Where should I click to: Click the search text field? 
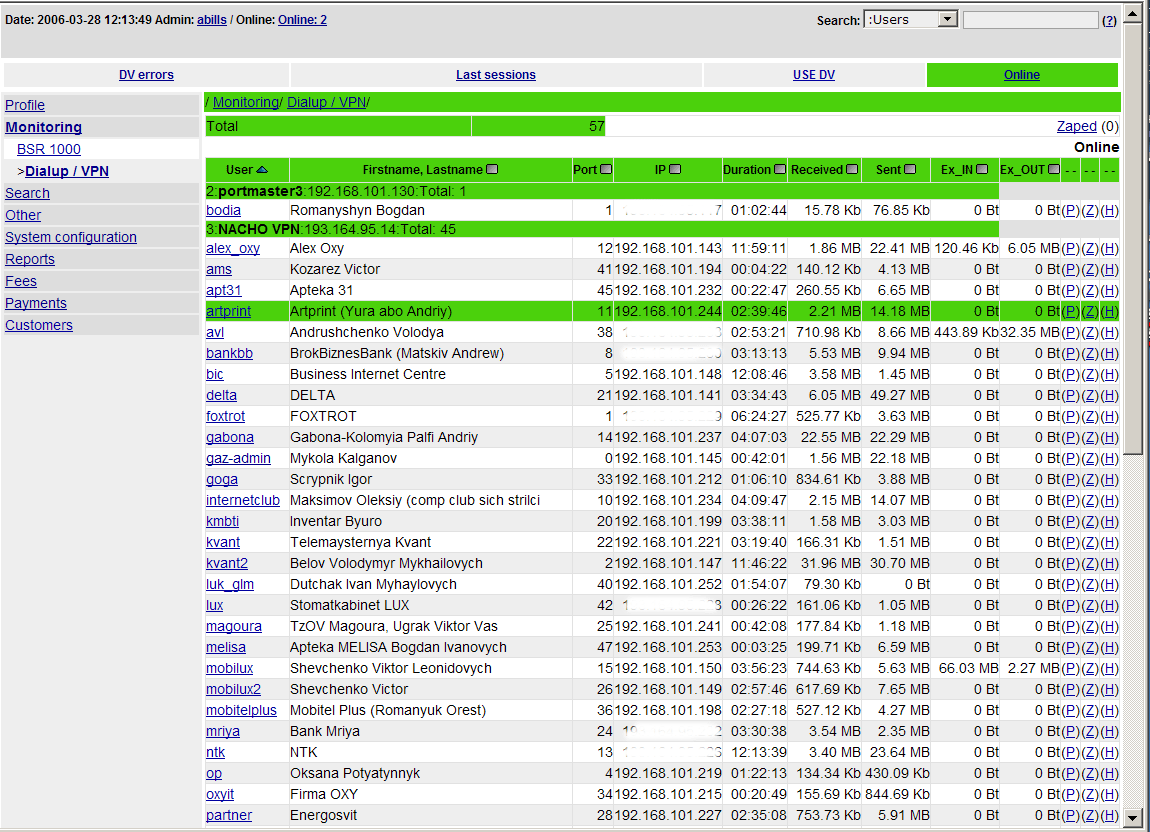pos(1030,21)
